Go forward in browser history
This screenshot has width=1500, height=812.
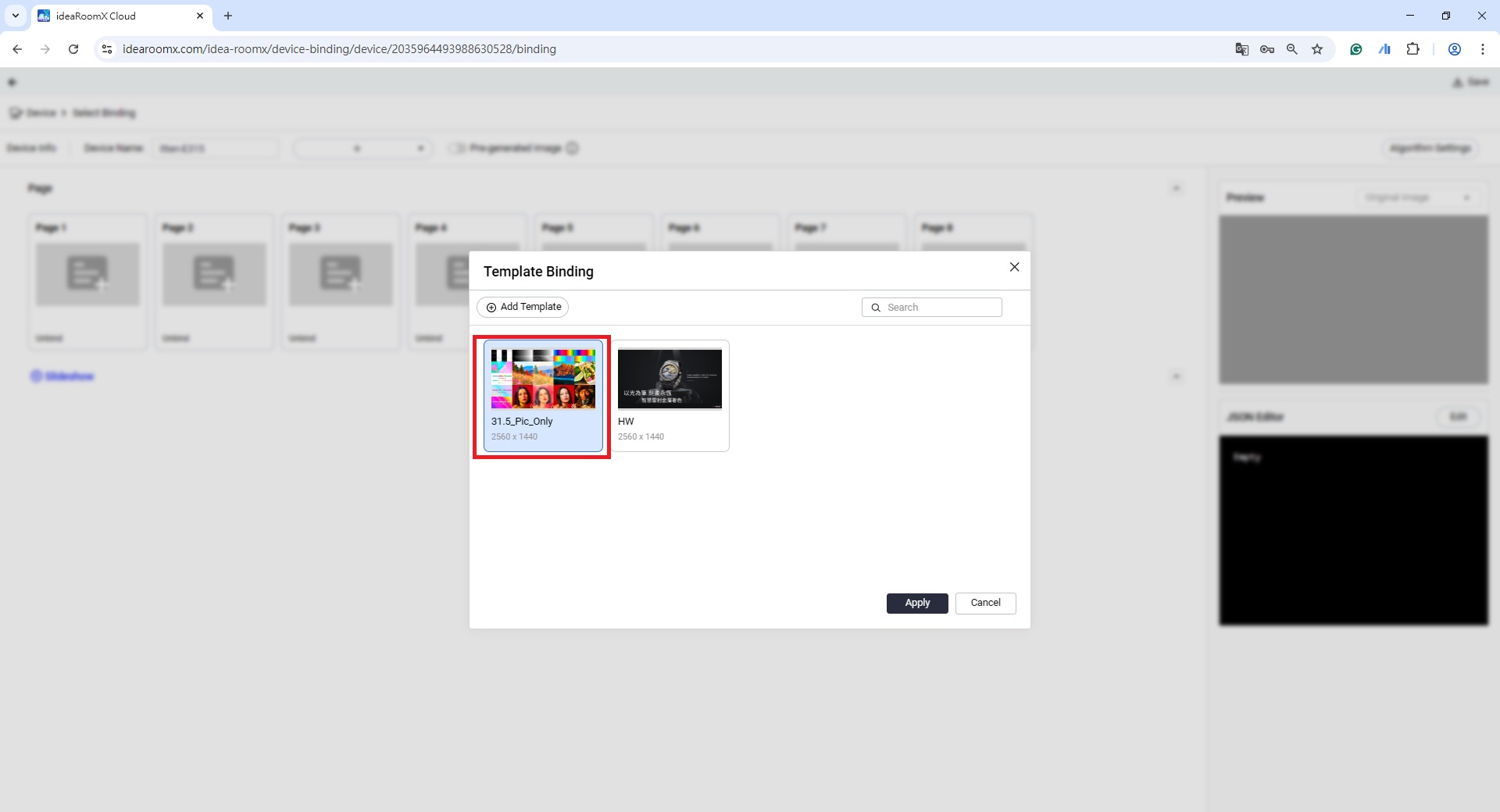[45, 49]
